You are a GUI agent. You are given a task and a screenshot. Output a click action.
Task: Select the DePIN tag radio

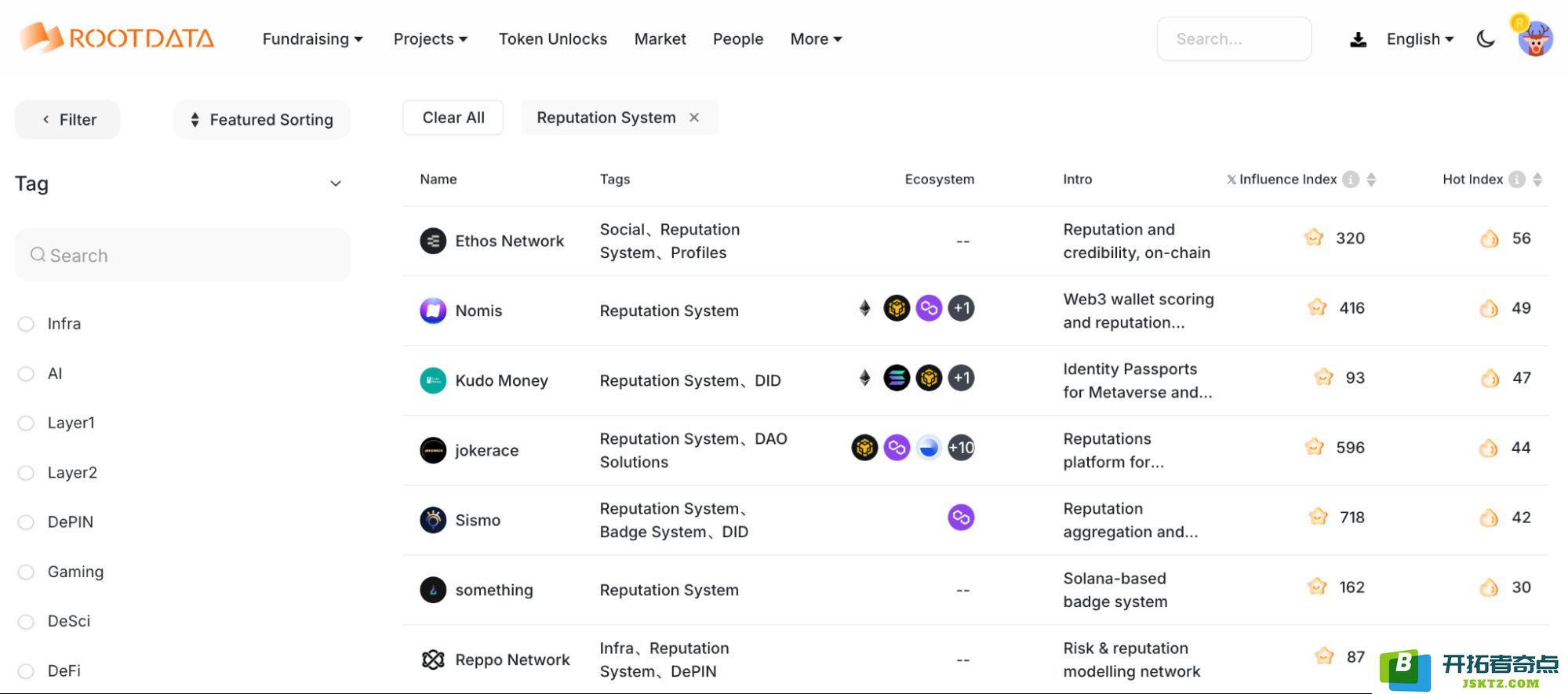click(26, 522)
